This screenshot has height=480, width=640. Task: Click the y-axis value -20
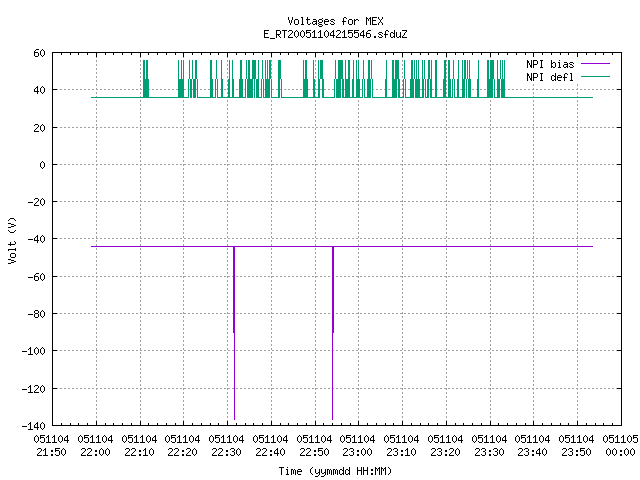36,202
